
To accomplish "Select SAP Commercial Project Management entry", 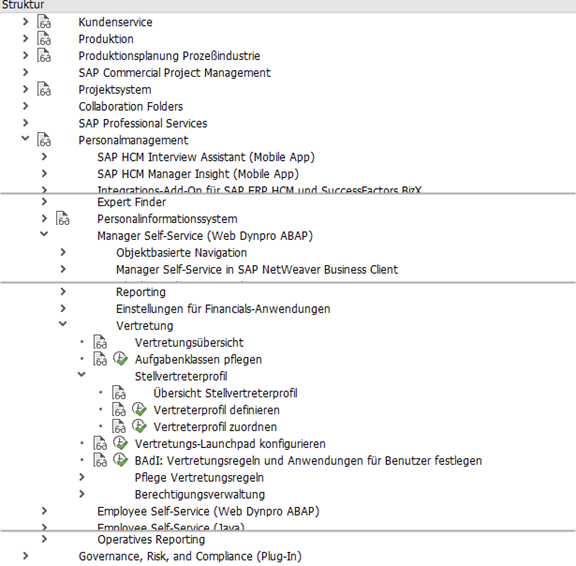I will [174, 73].
